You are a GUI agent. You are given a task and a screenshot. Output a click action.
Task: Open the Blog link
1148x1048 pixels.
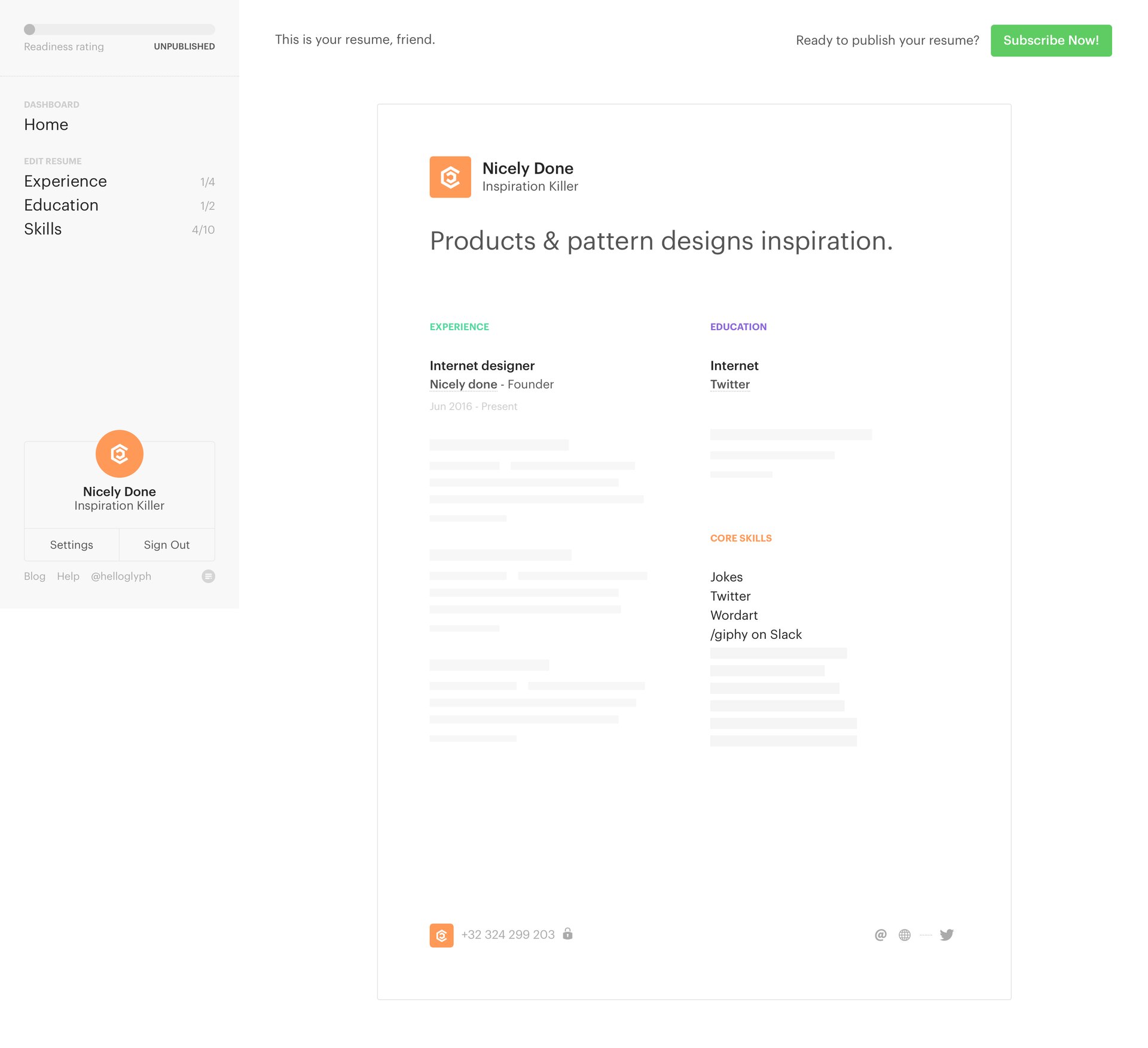pos(35,576)
